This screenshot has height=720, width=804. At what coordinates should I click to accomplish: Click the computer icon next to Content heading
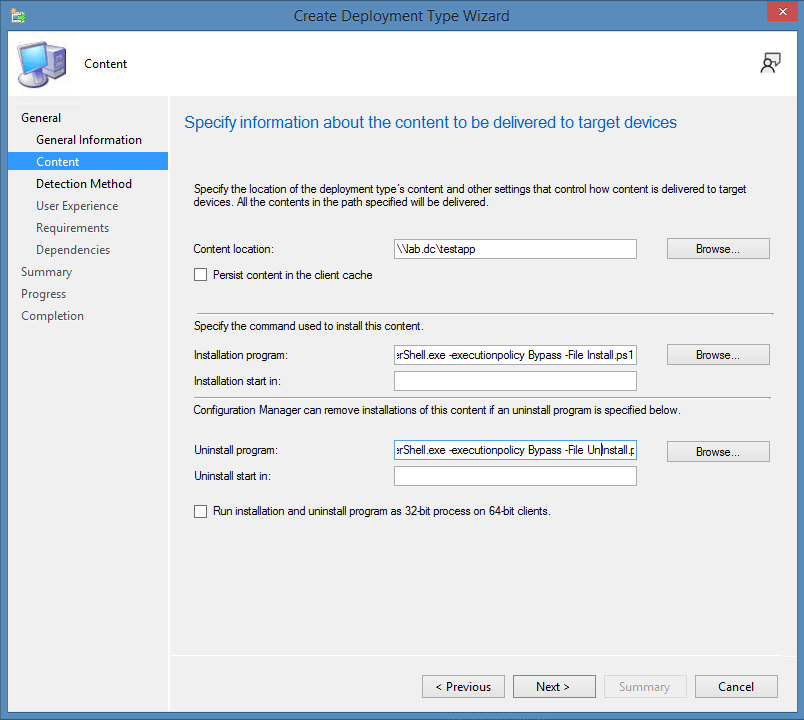pyautogui.click(x=40, y=63)
